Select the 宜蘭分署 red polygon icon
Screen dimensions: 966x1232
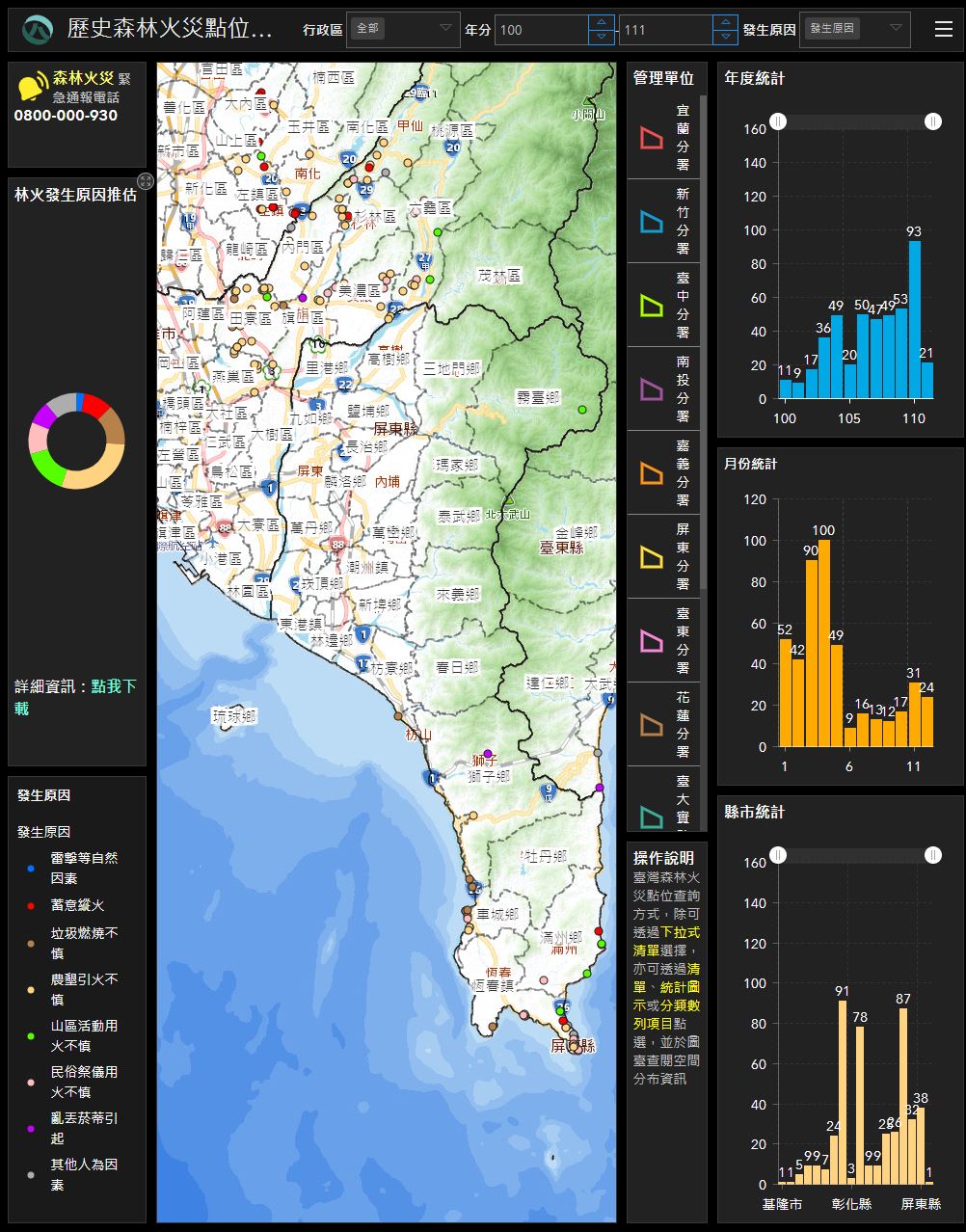point(652,138)
